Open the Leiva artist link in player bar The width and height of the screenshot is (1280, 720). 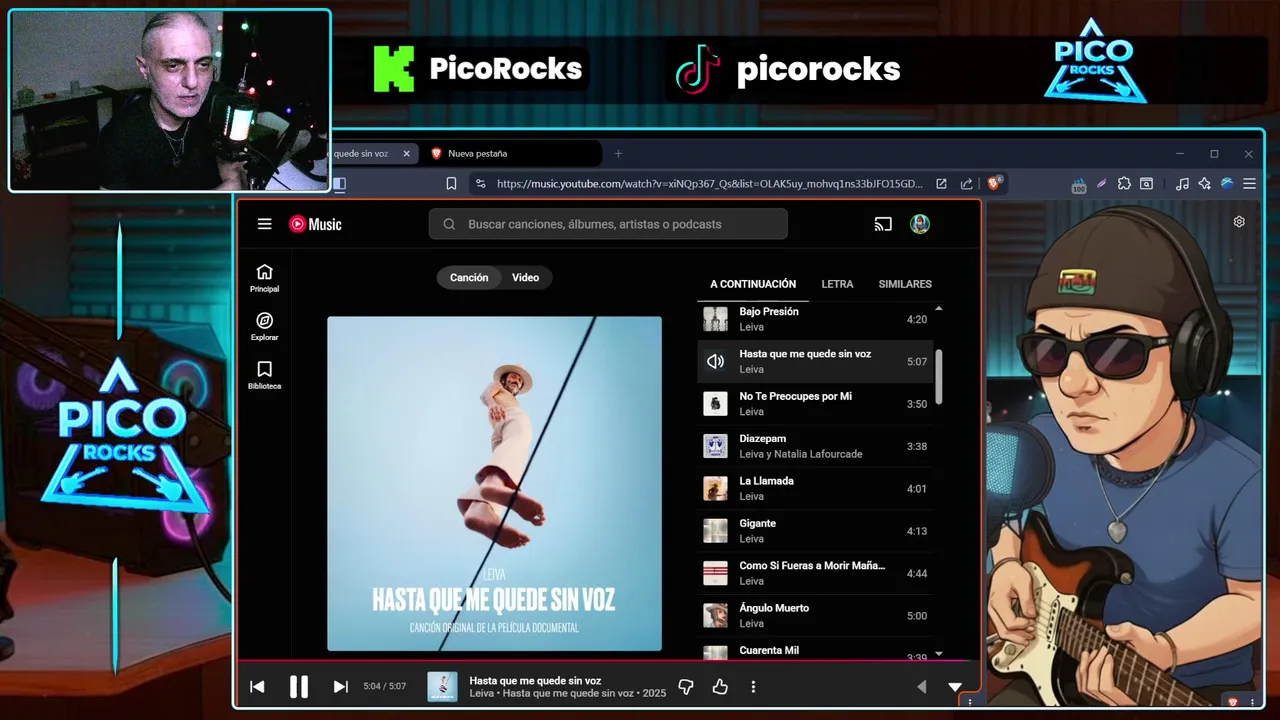pos(481,693)
